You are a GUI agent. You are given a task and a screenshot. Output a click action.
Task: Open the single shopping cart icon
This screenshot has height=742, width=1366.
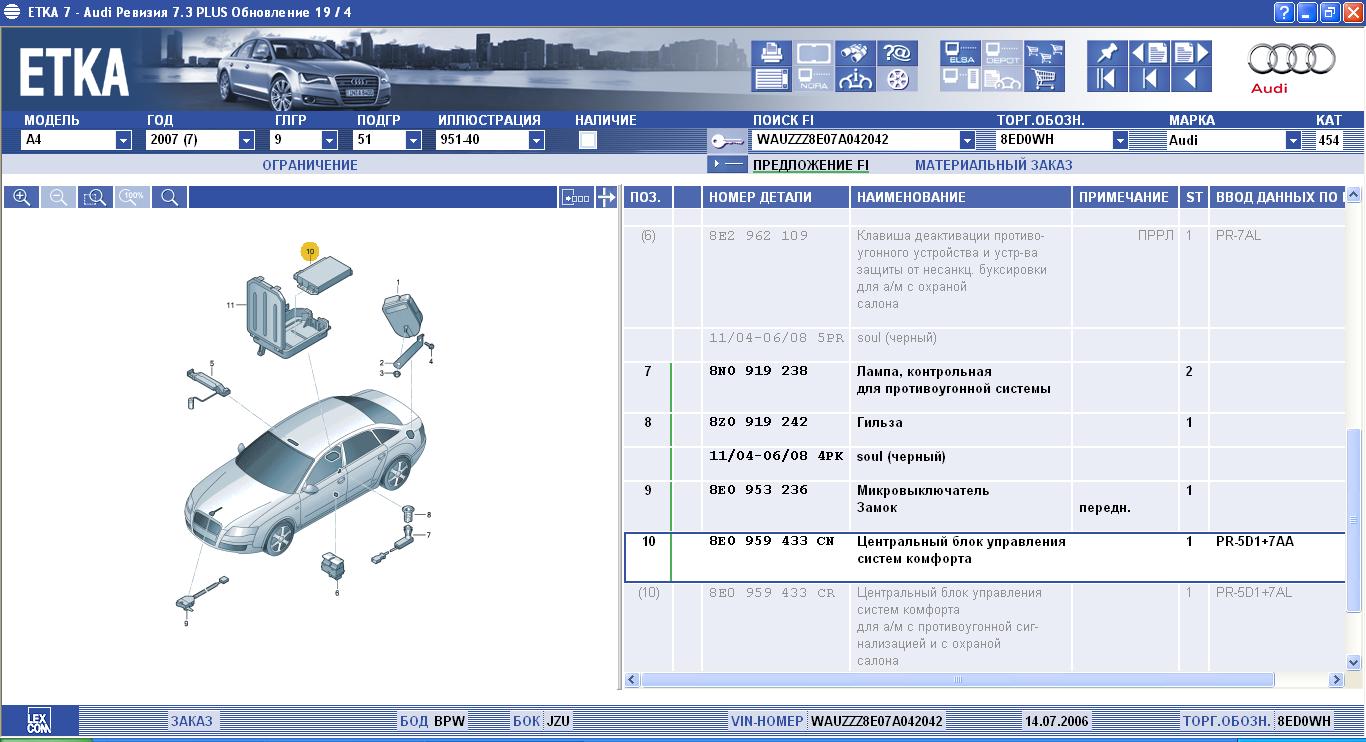pyautogui.click(x=1044, y=79)
